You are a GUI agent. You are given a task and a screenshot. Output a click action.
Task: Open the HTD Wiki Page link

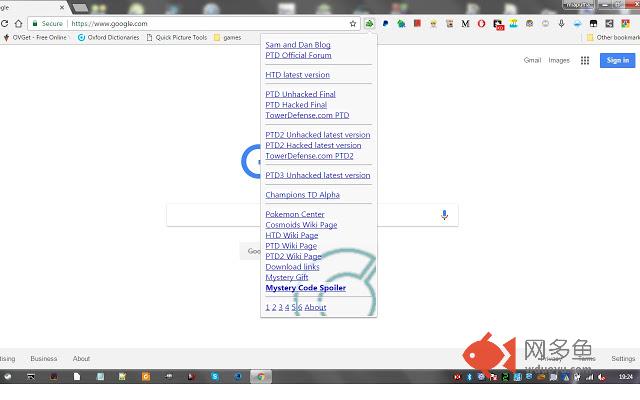tap(291, 236)
